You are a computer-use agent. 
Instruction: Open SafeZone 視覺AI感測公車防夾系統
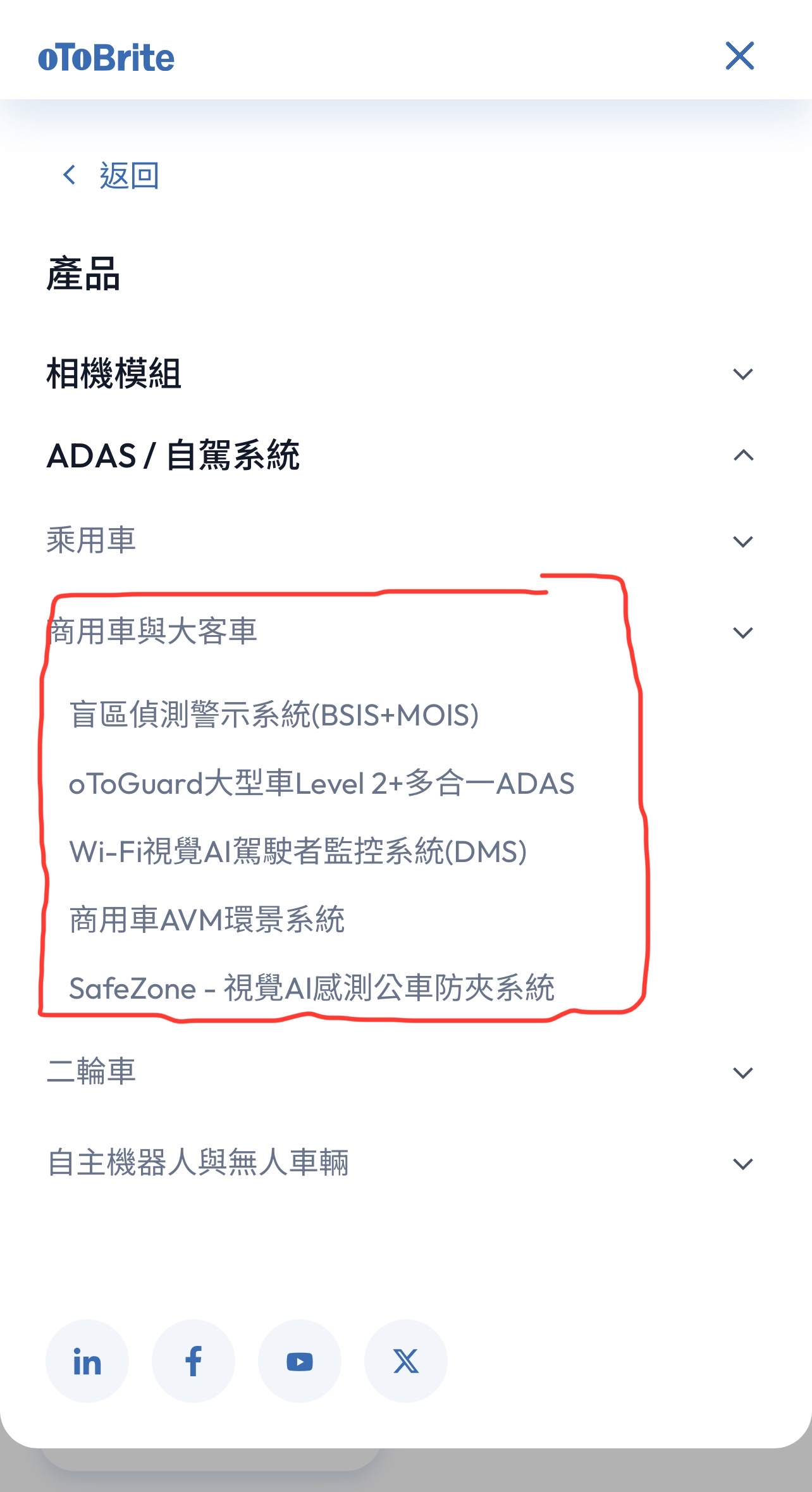[x=312, y=988]
